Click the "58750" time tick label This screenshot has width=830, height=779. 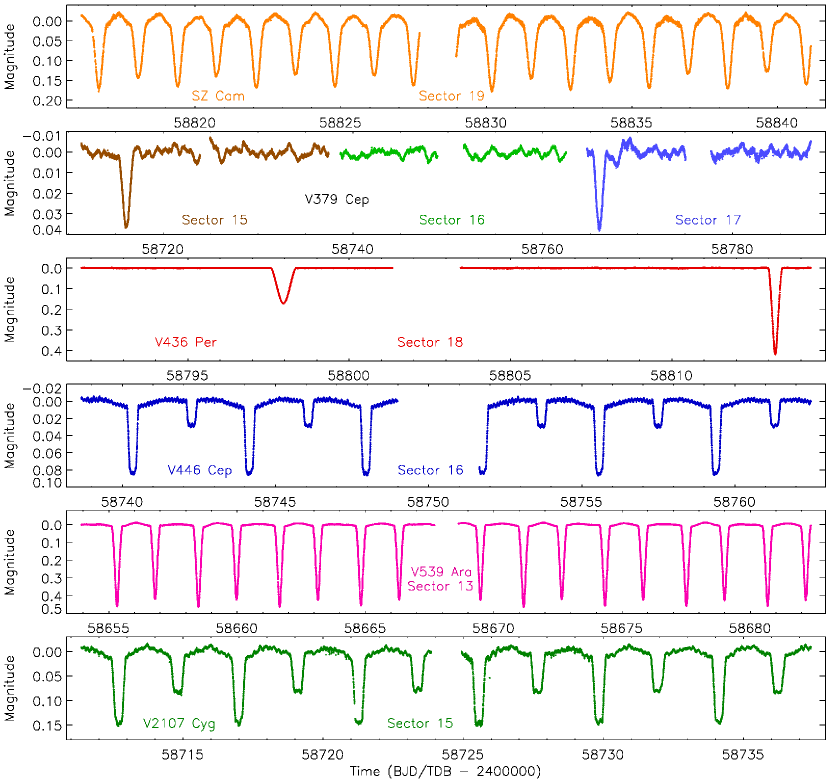pyautogui.click(x=428, y=502)
